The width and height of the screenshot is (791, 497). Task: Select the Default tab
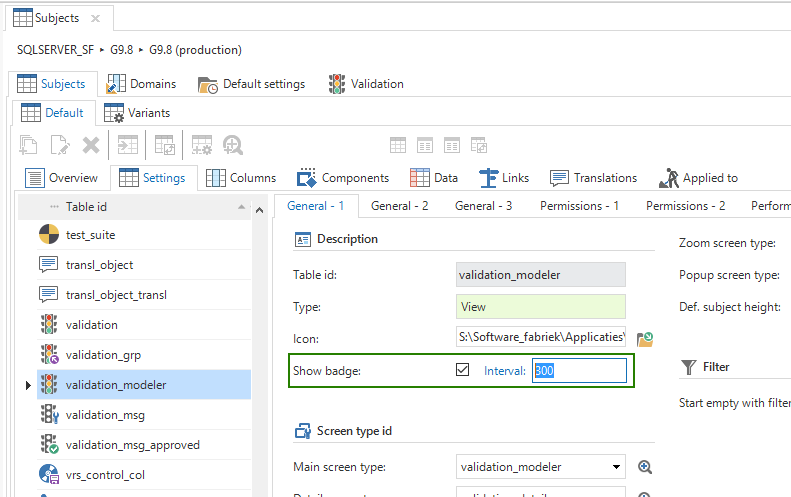tap(52, 113)
